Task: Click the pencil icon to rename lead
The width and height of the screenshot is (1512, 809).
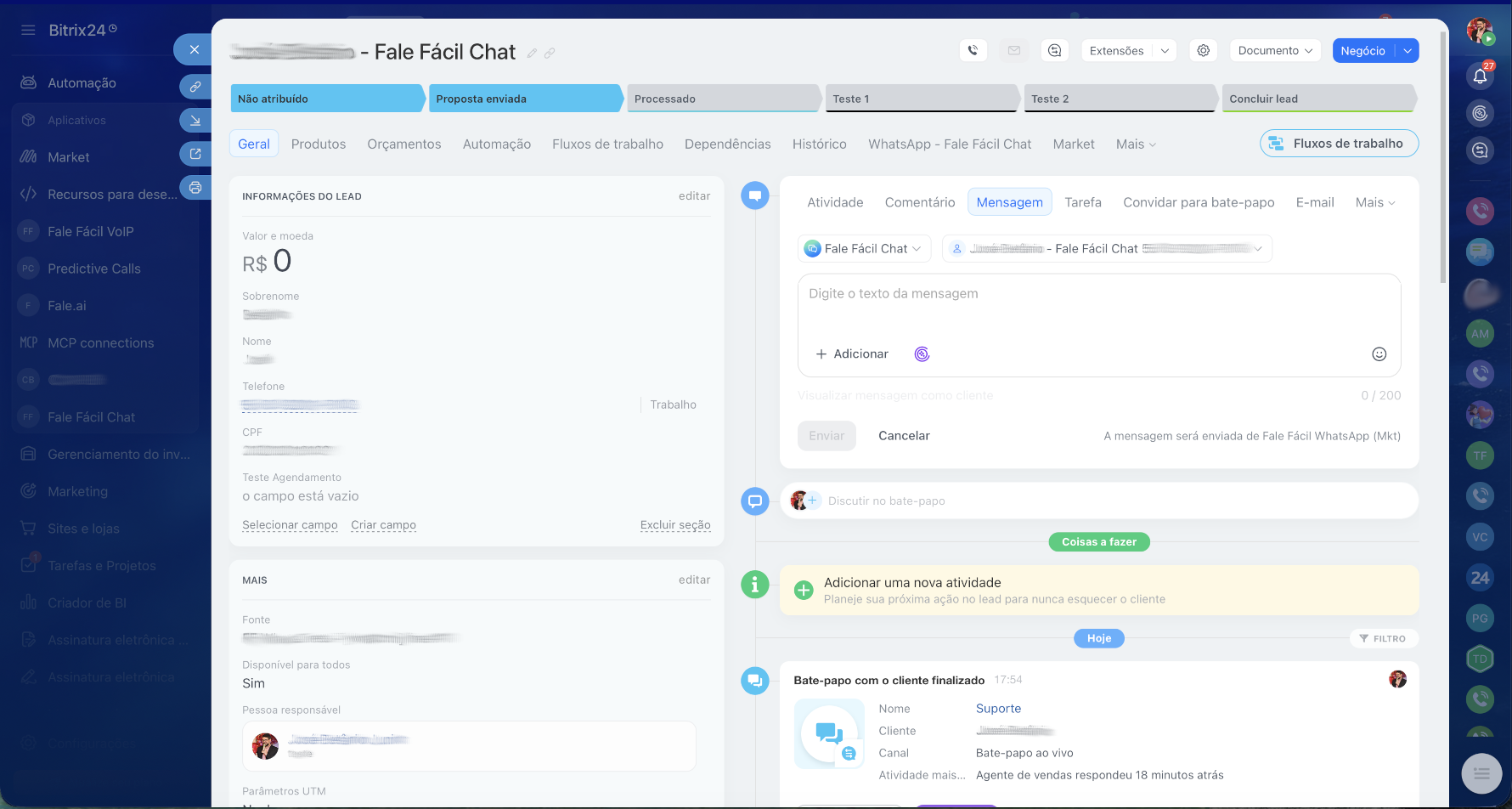Action: (x=532, y=54)
